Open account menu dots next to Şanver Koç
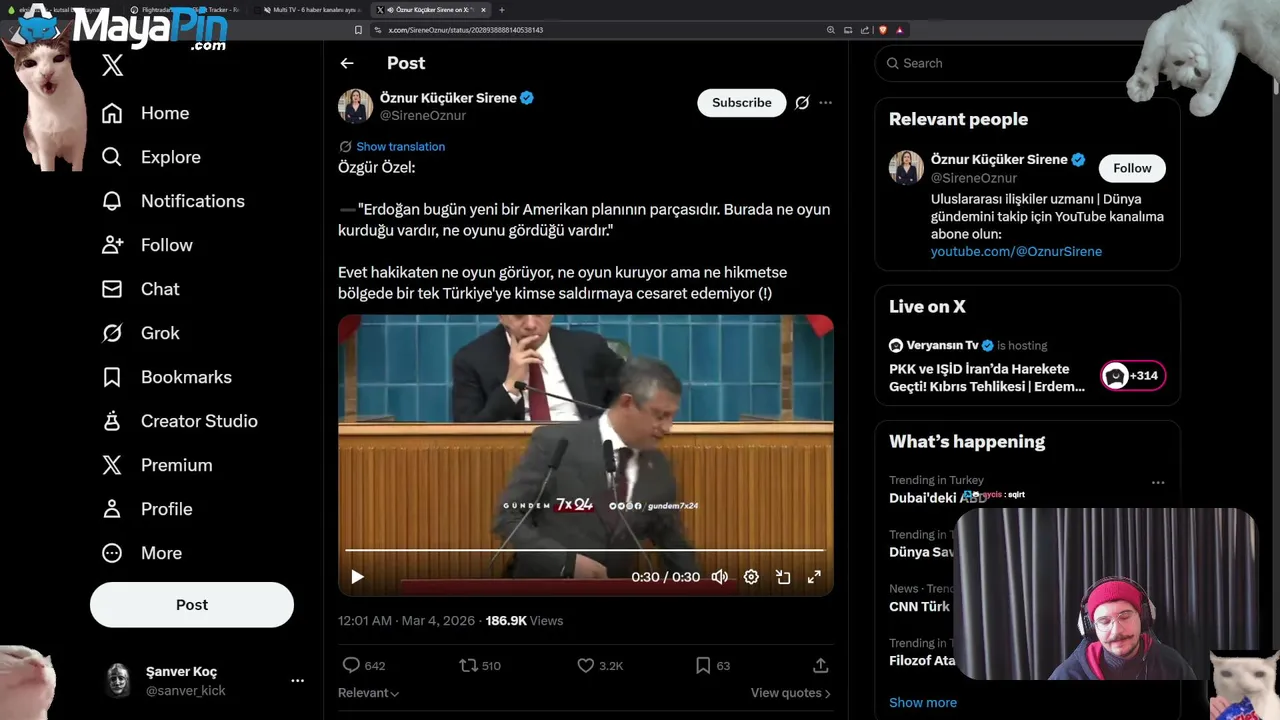The image size is (1280, 720). pyautogui.click(x=297, y=680)
